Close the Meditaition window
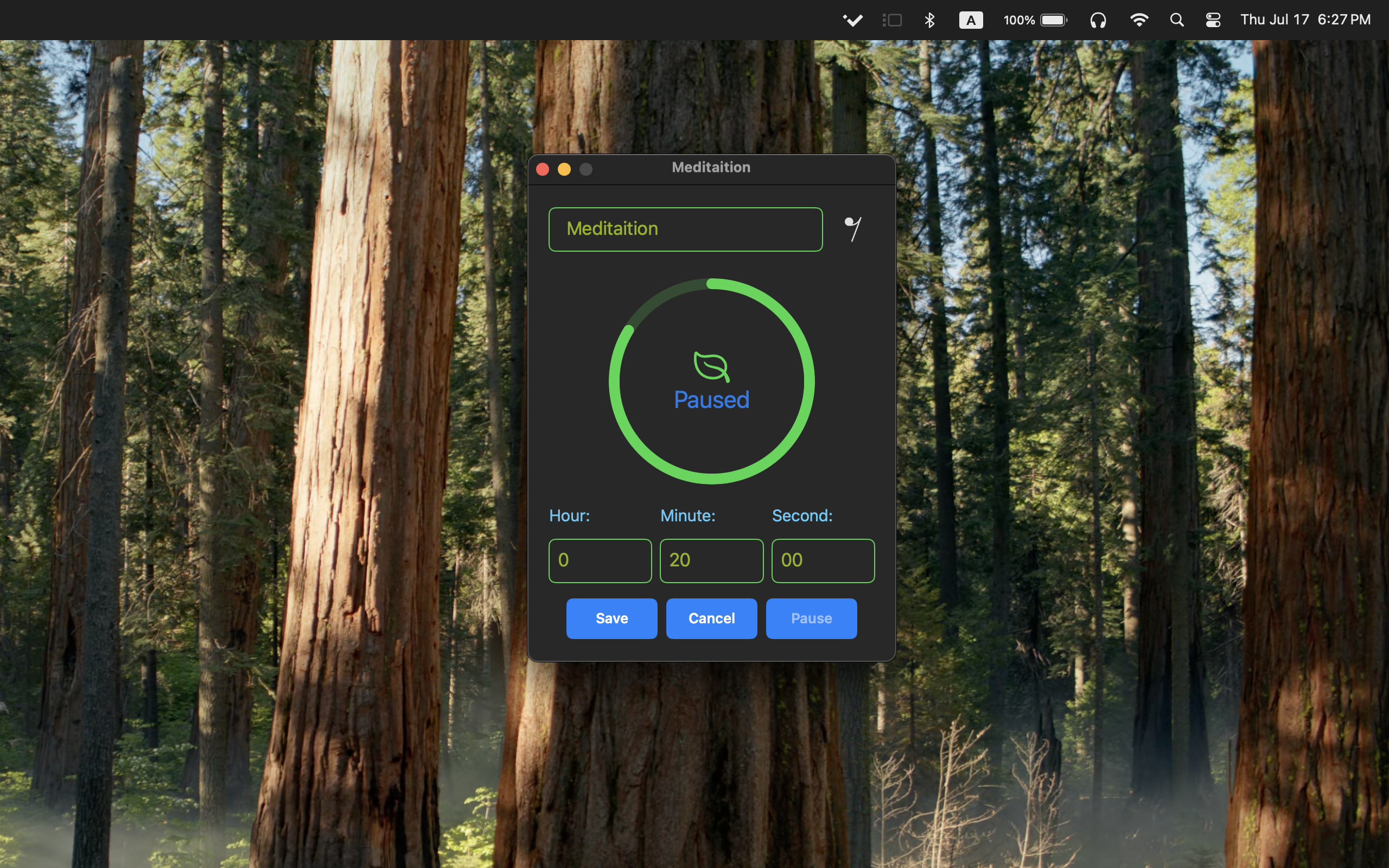 click(x=543, y=169)
